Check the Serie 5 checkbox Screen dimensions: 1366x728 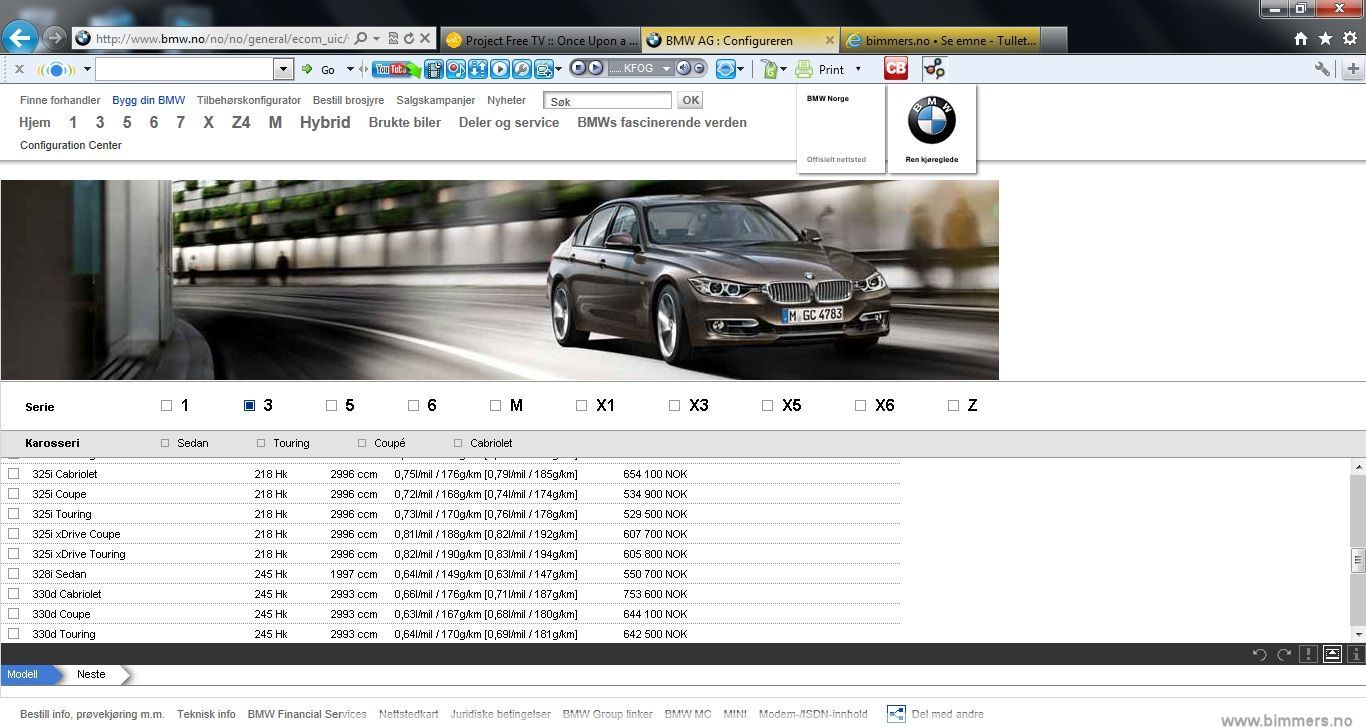click(x=331, y=406)
